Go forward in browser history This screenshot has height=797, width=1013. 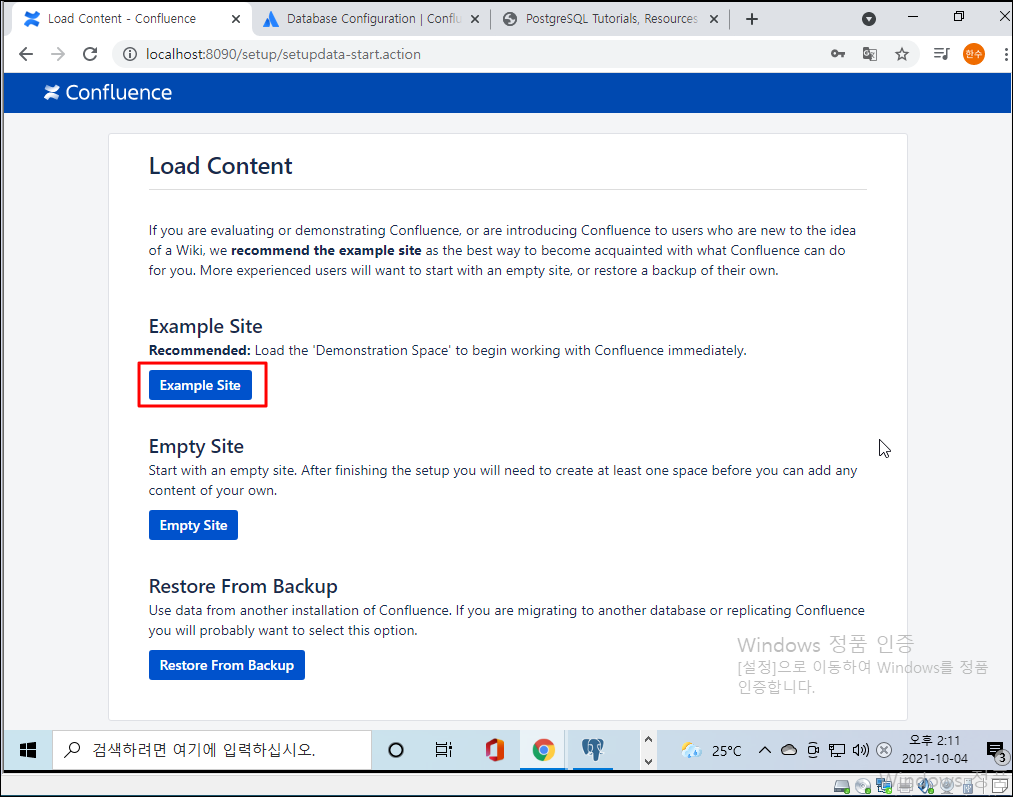58,54
